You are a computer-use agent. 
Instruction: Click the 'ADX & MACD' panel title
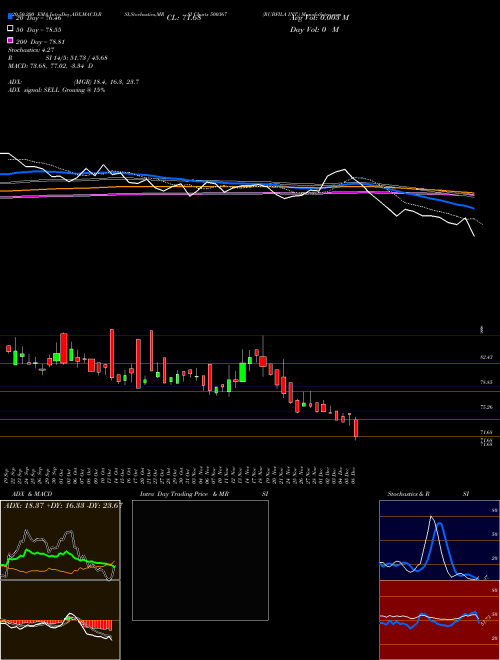click(x=32, y=494)
